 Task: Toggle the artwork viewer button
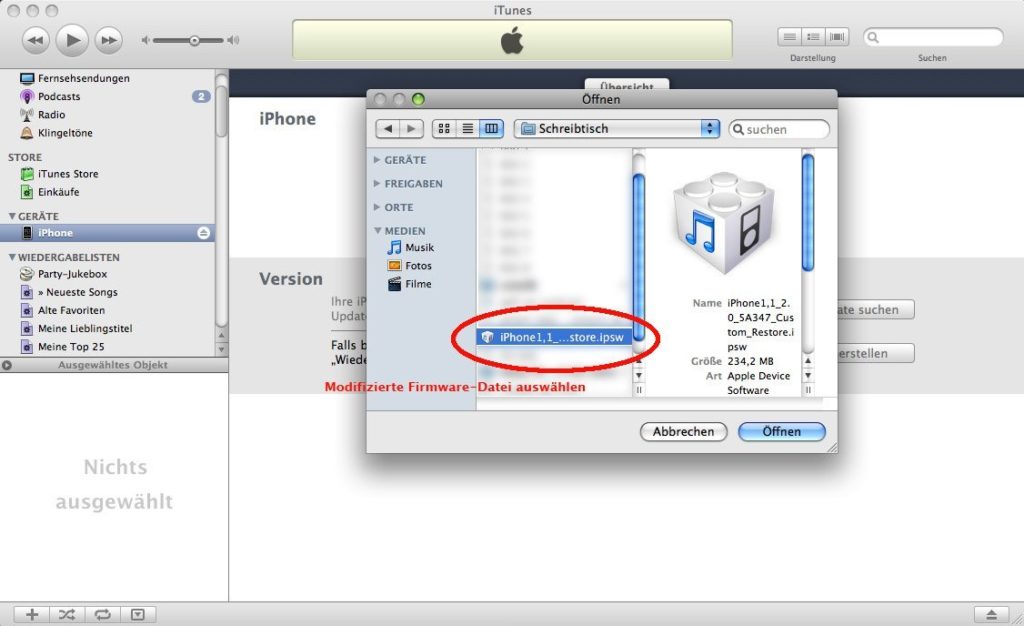[138, 614]
